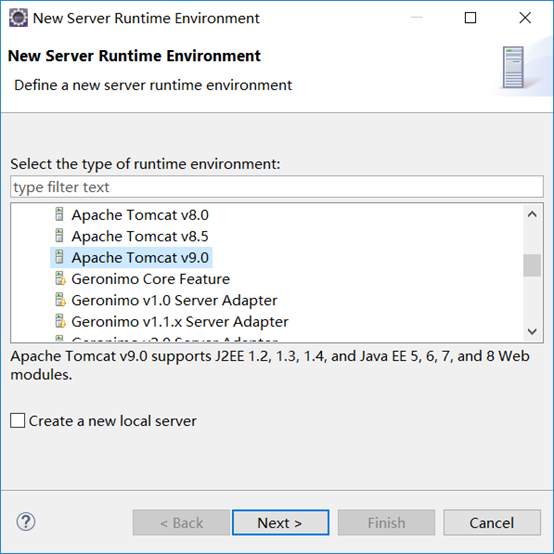Viewport: 554px width, 554px height.
Task: Click the Apache Tomcat v8.5 server icon
Action: pos(59,236)
